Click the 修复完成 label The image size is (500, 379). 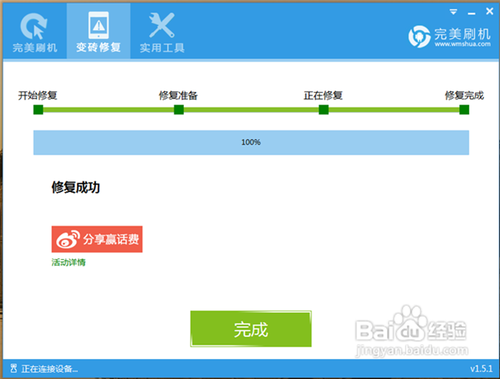pos(464,96)
